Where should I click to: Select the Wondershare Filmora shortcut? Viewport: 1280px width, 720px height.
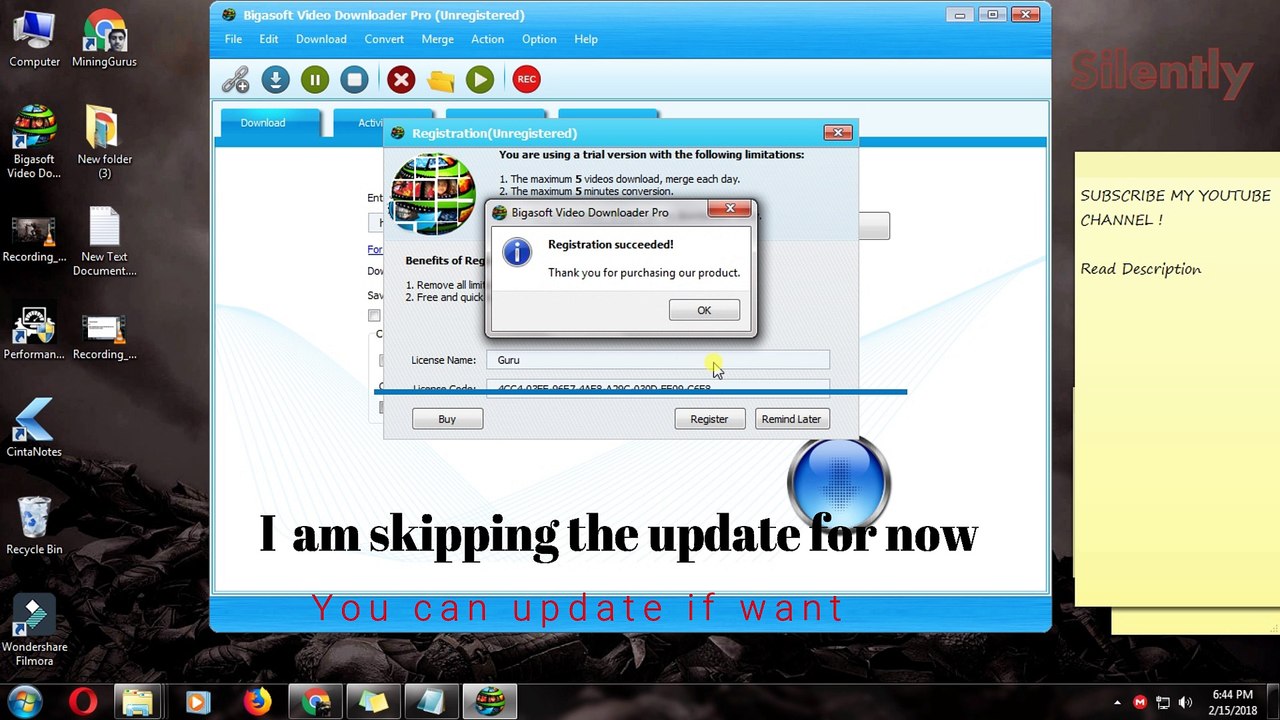tap(34, 631)
